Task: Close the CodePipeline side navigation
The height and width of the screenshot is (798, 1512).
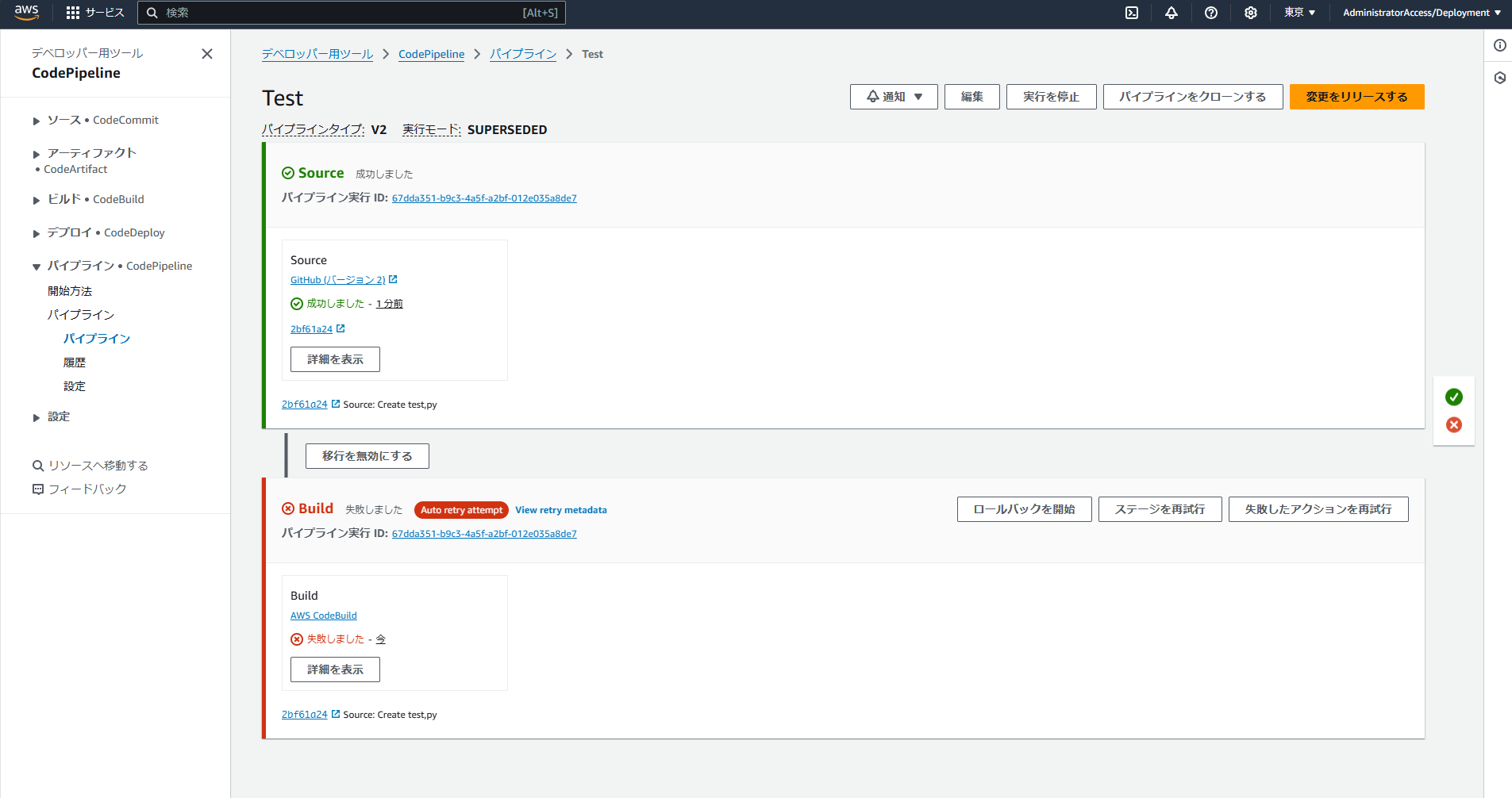Action: (207, 54)
